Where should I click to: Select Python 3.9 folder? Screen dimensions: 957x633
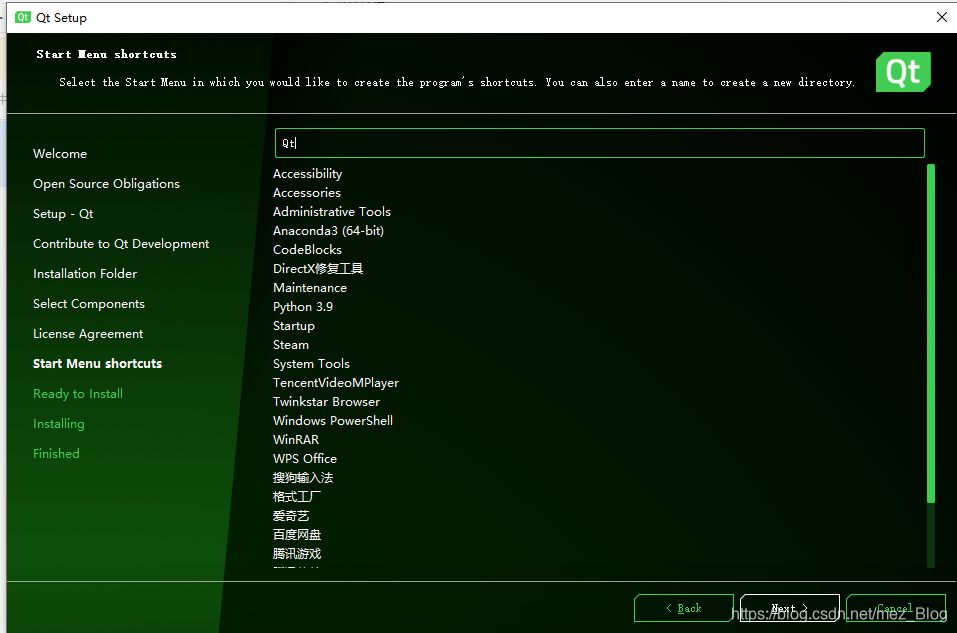303,306
